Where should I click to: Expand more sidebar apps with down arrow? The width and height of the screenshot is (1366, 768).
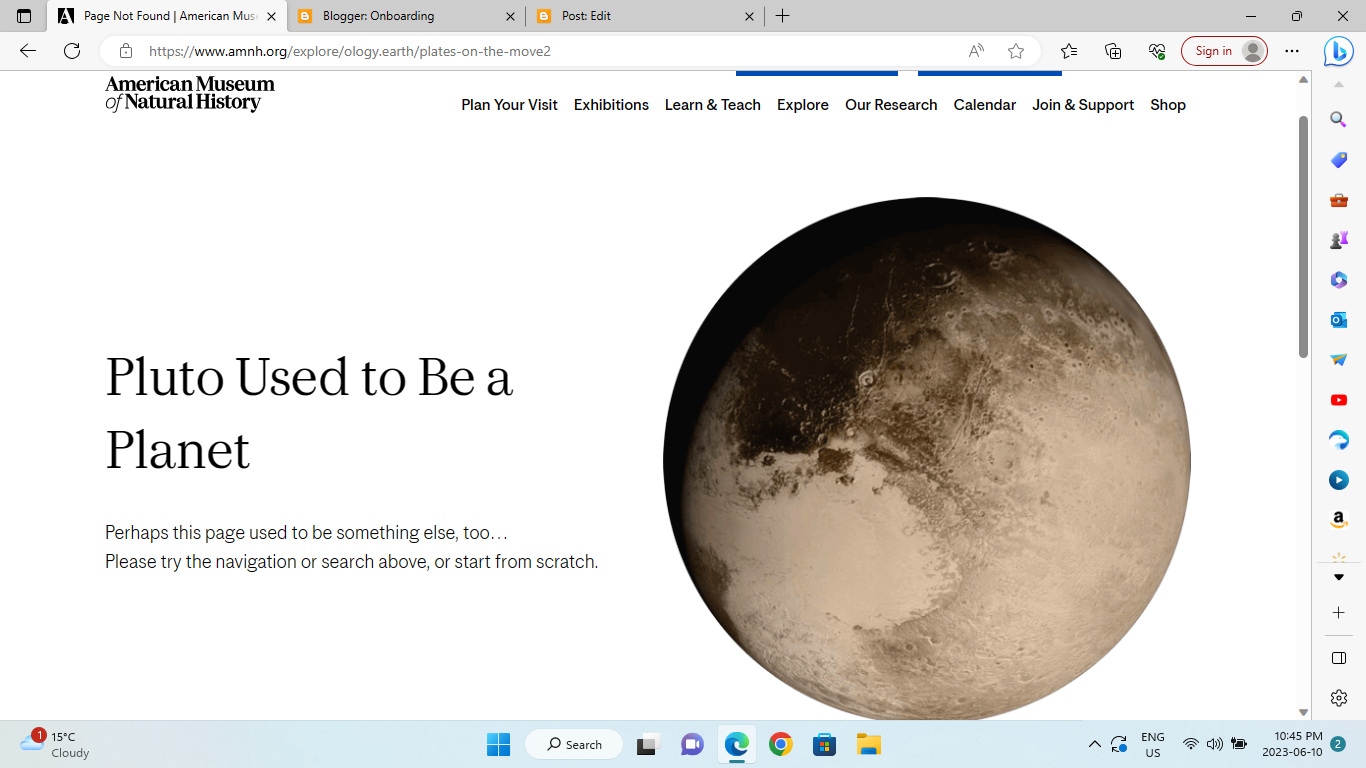[1339, 578]
